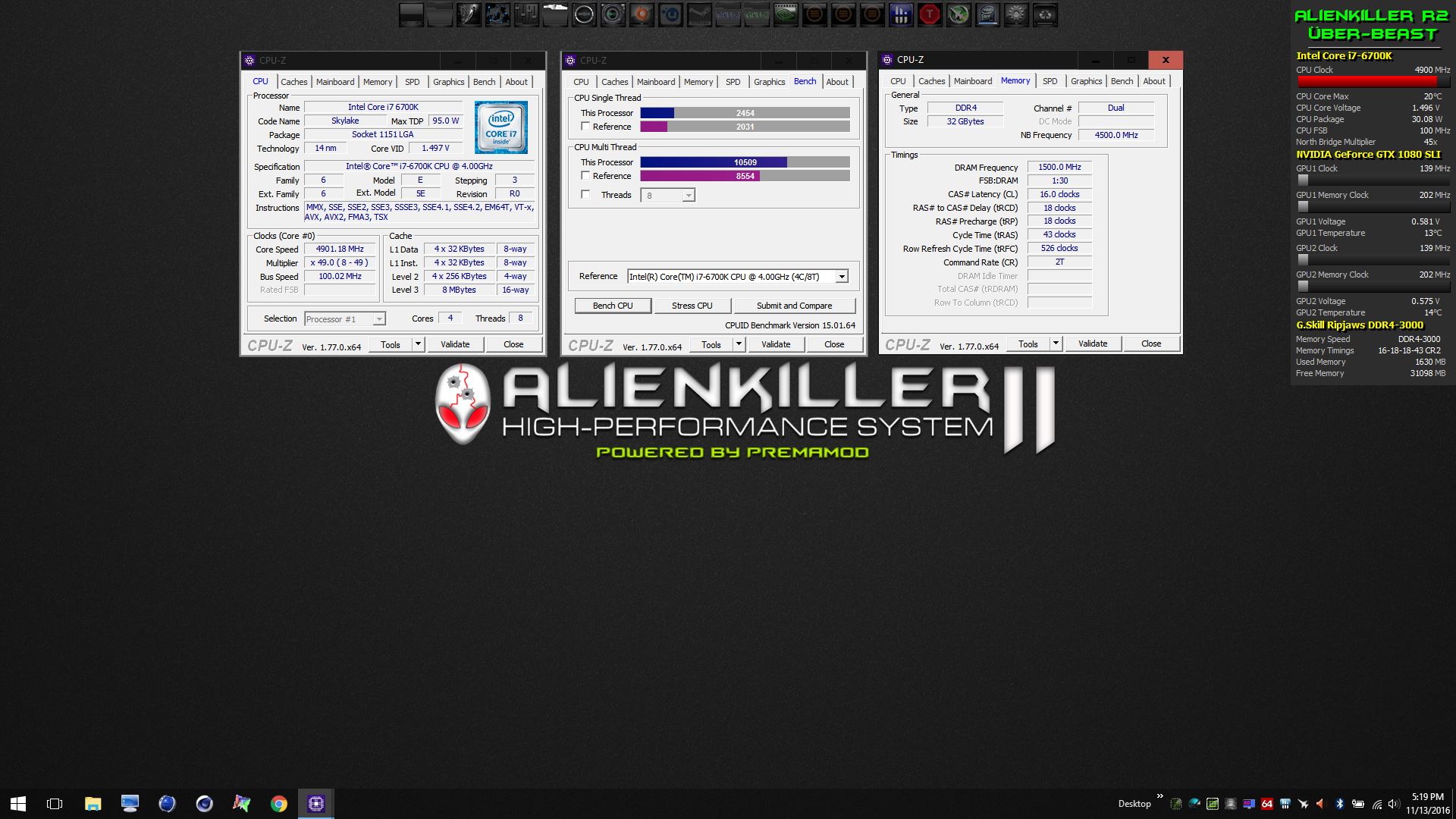Open the Reference processor combo box
The height and width of the screenshot is (819, 1456).
point(737,277)
